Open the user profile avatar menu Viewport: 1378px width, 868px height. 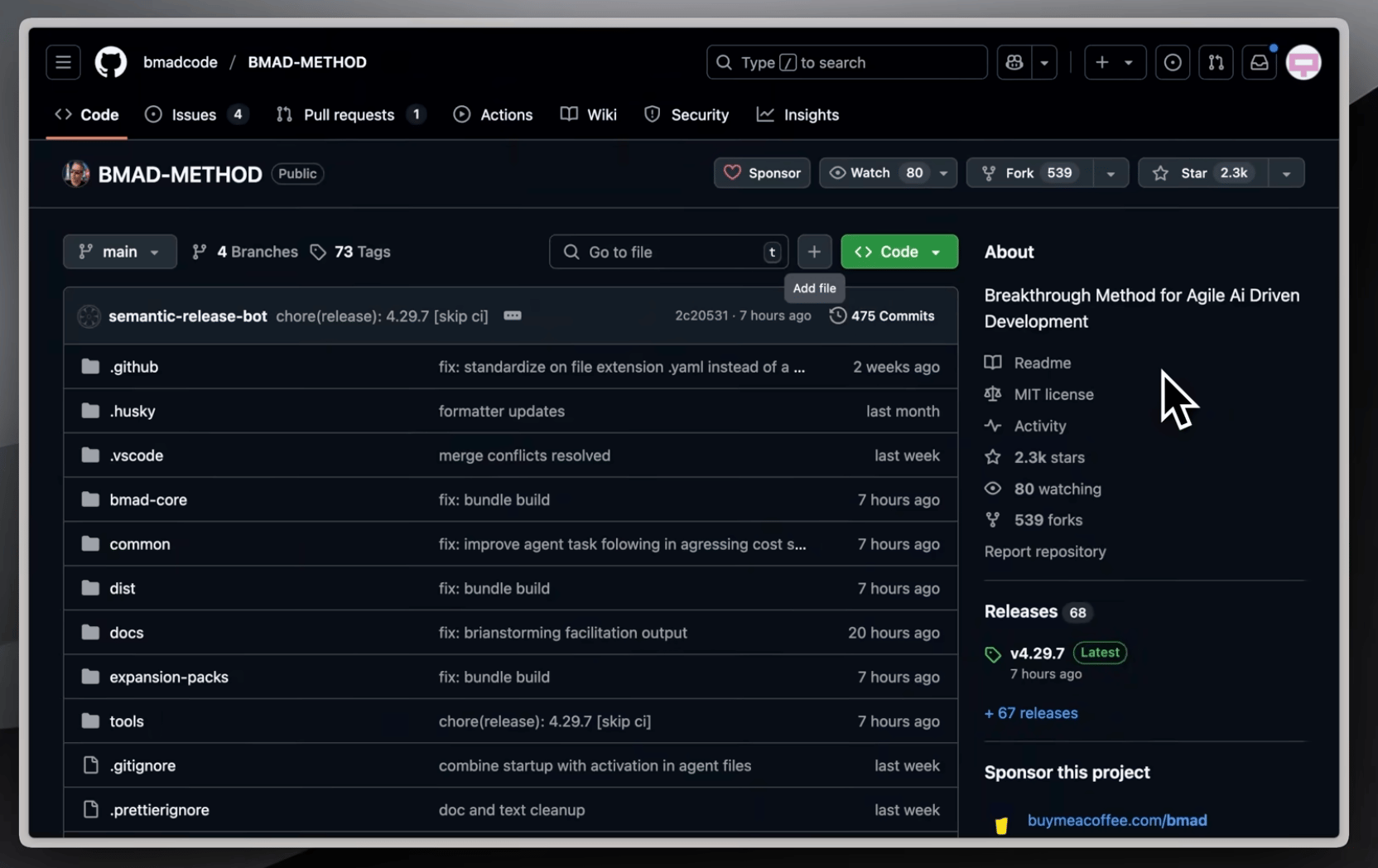(x=1303, y=62)
